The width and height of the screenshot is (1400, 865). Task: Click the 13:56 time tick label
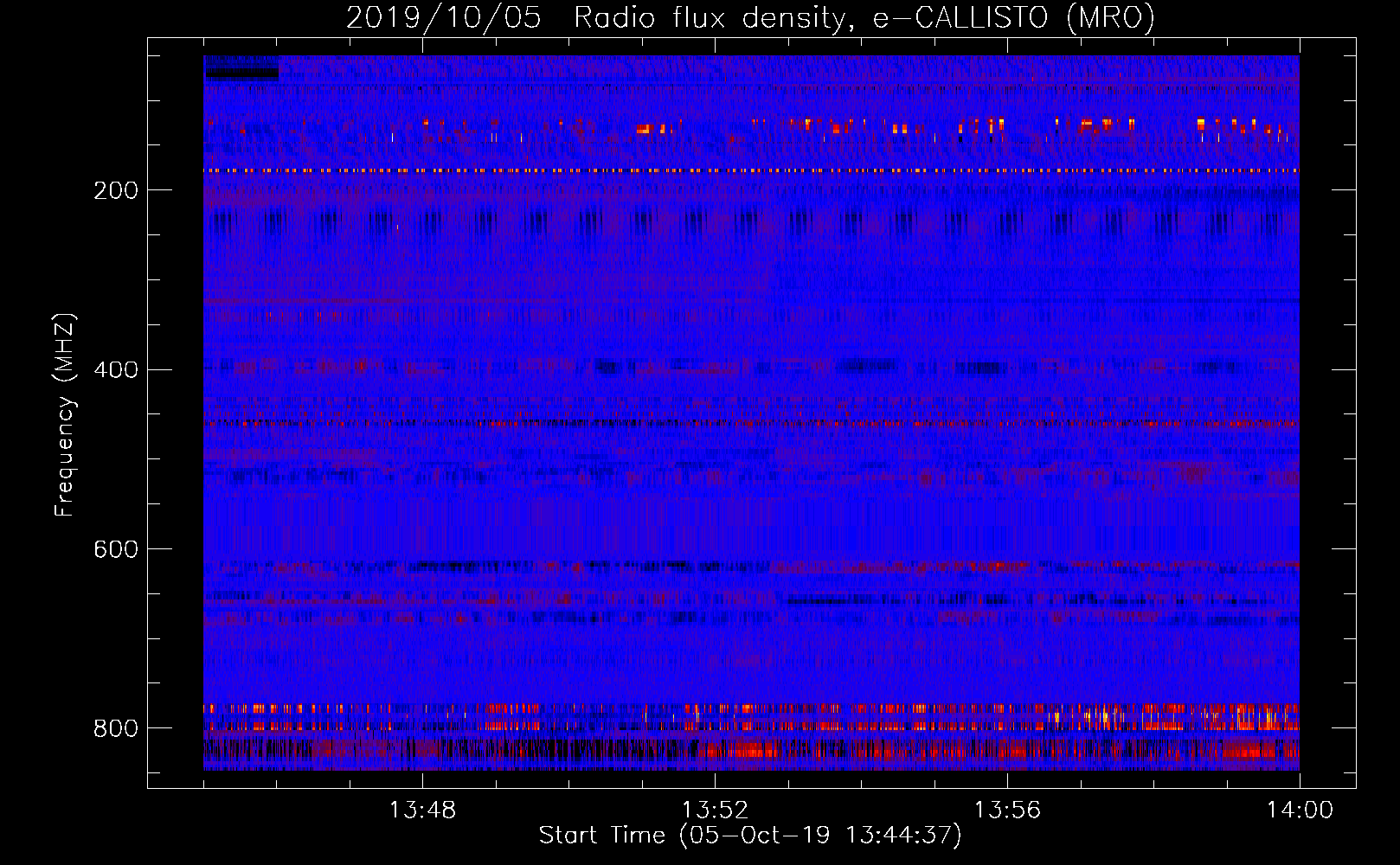pos(1007,811)
